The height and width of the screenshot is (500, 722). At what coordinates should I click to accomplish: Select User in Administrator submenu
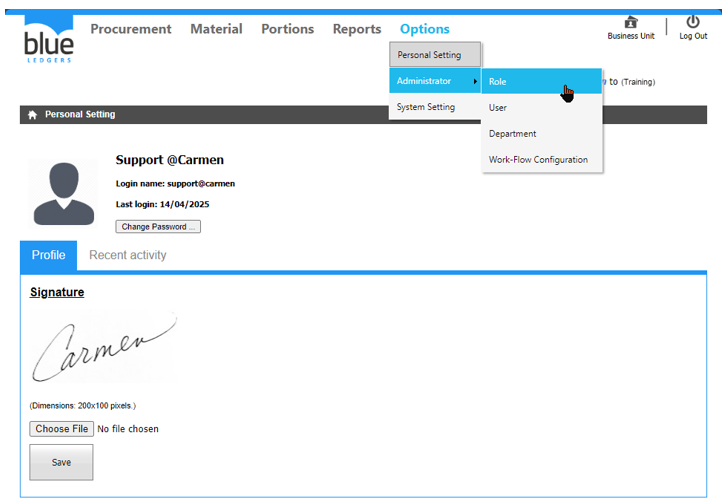pos(498,108)
